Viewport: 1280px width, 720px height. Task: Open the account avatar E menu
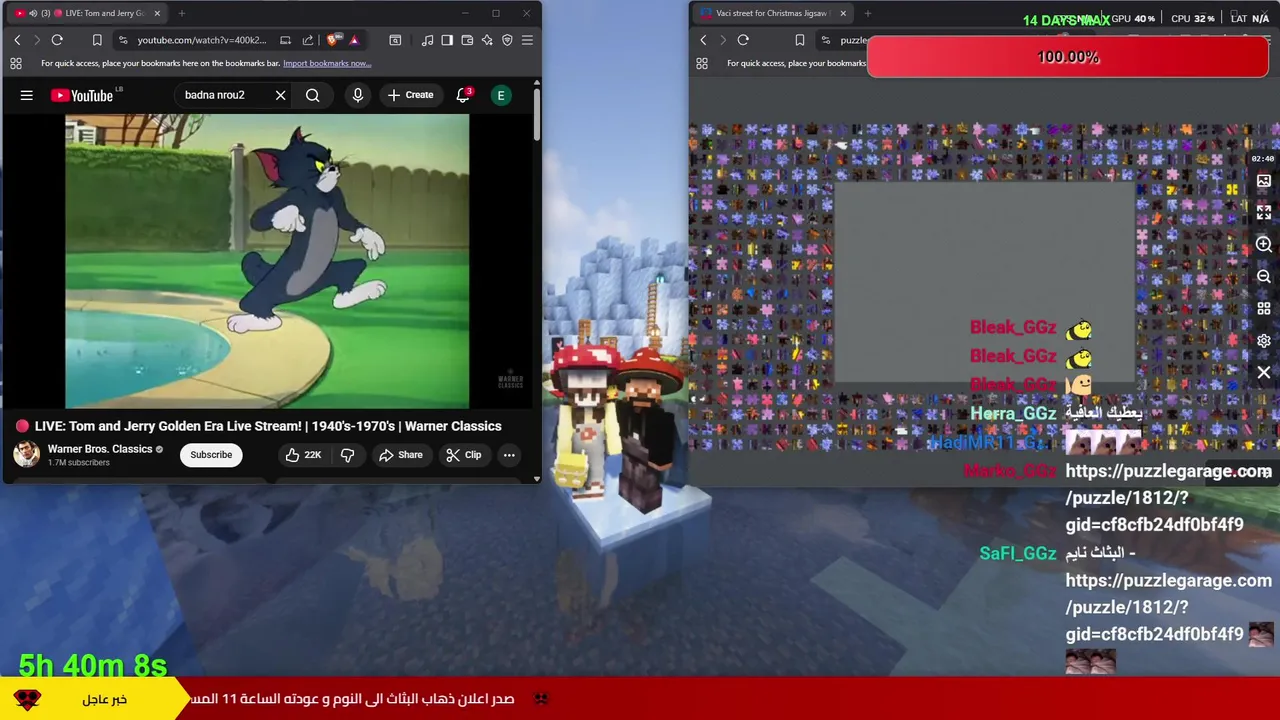pyautogui.click(x=501, y=96)
